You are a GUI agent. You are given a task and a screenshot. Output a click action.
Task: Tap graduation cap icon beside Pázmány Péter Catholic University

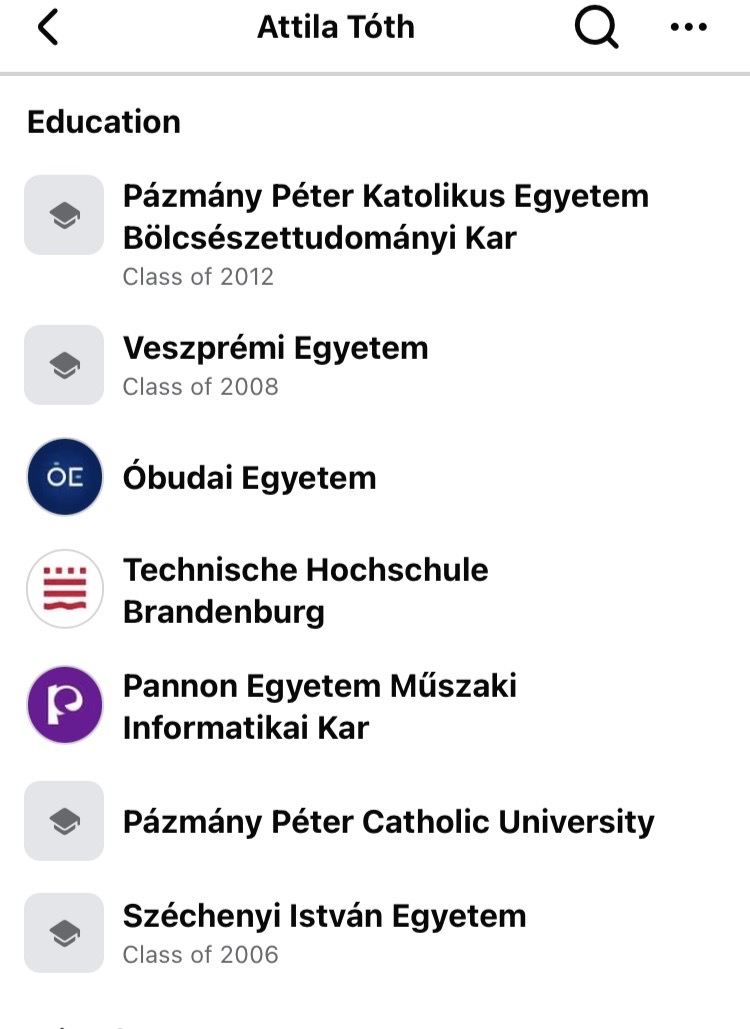coord(64,821)
